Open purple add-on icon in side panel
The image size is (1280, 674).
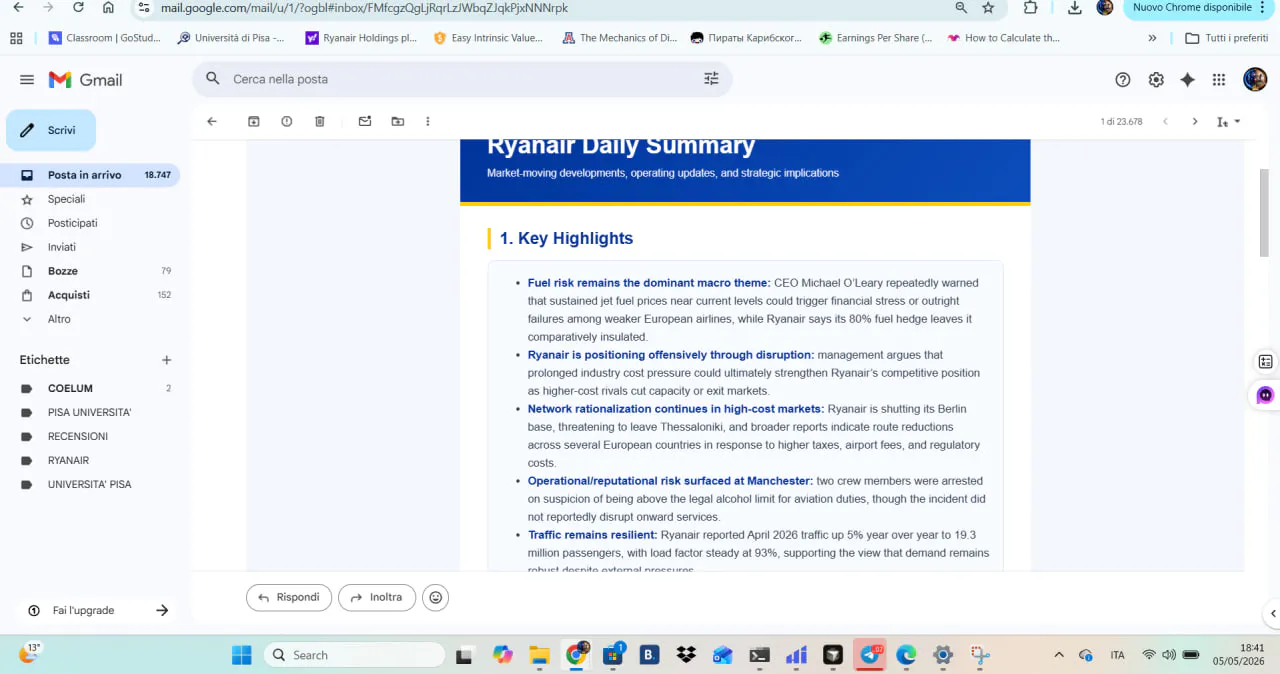[1266, 395]
